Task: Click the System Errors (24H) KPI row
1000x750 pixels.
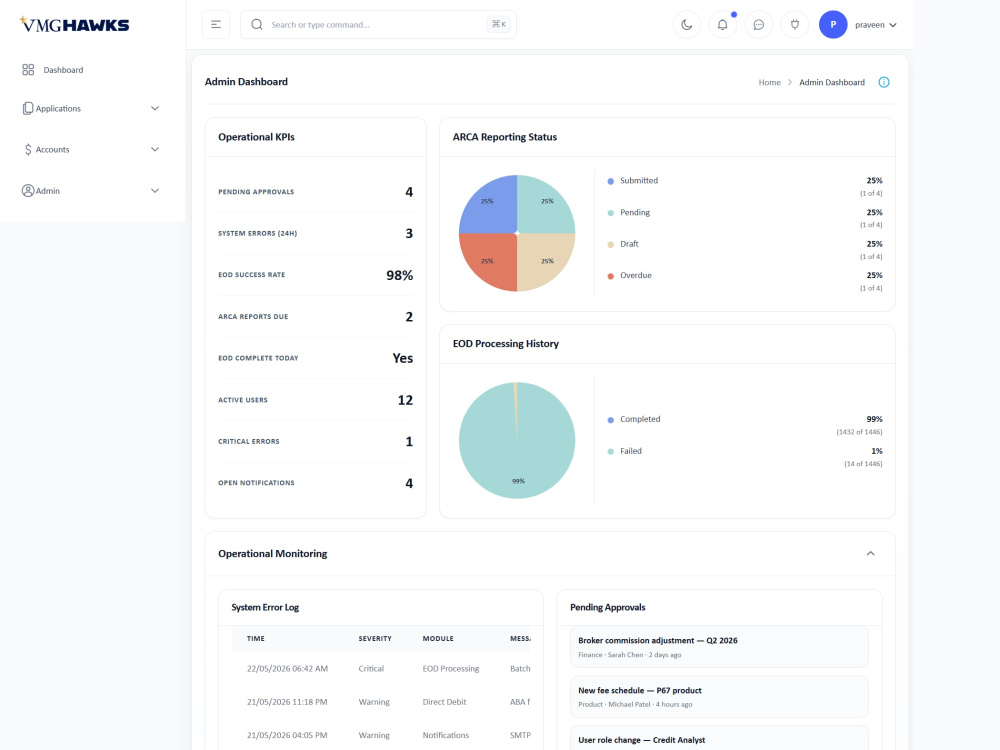Action: pos(316,233)
